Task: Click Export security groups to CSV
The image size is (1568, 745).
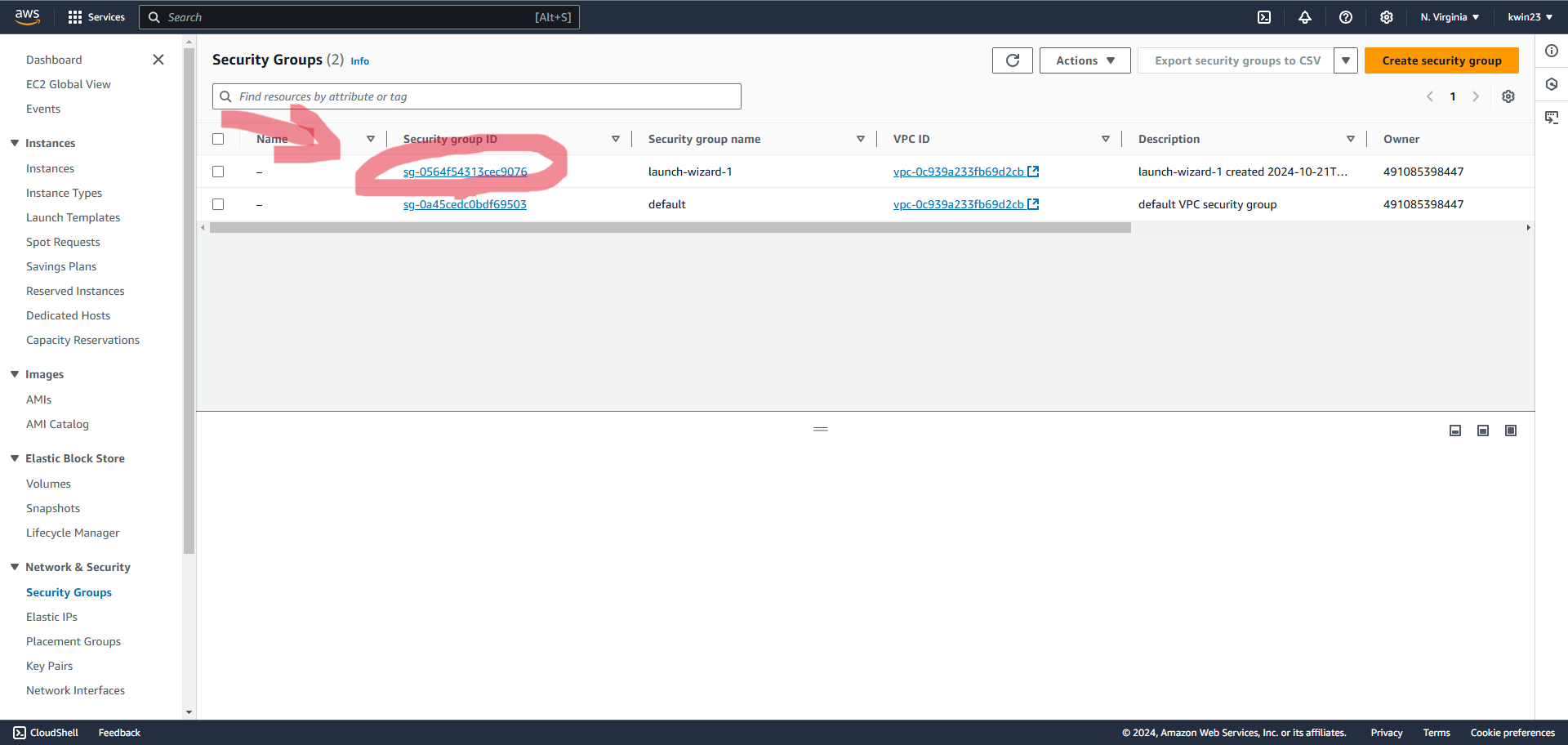Action: 1237,60
